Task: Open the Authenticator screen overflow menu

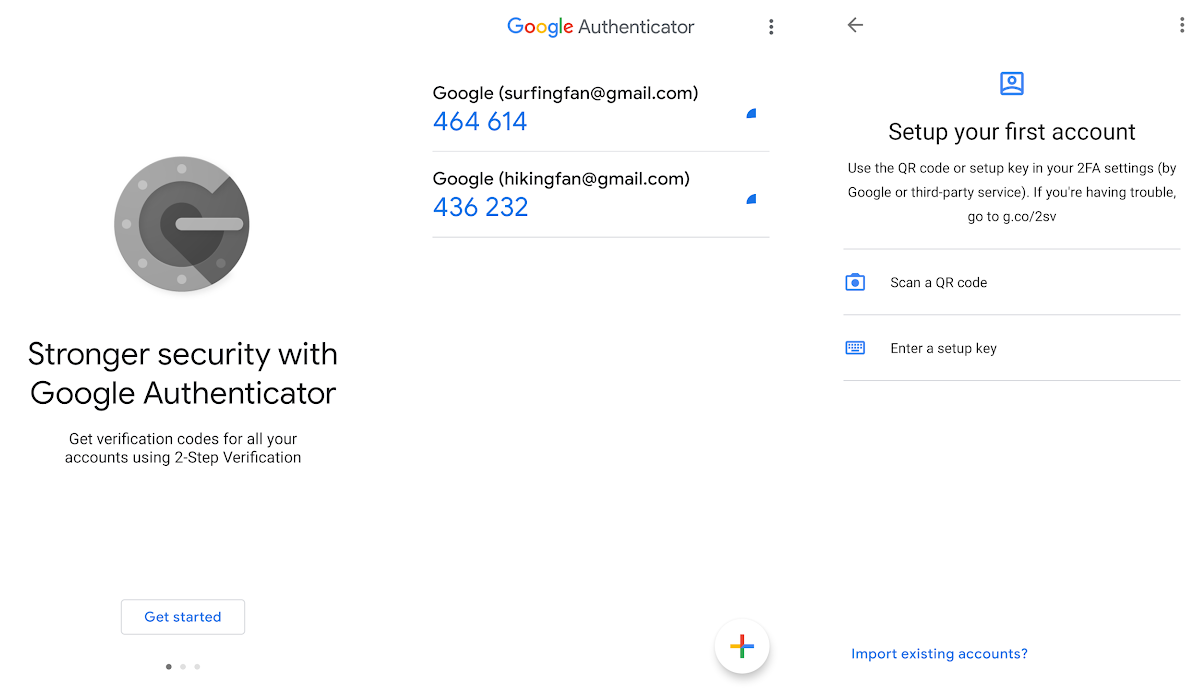Action: [771, 26]
